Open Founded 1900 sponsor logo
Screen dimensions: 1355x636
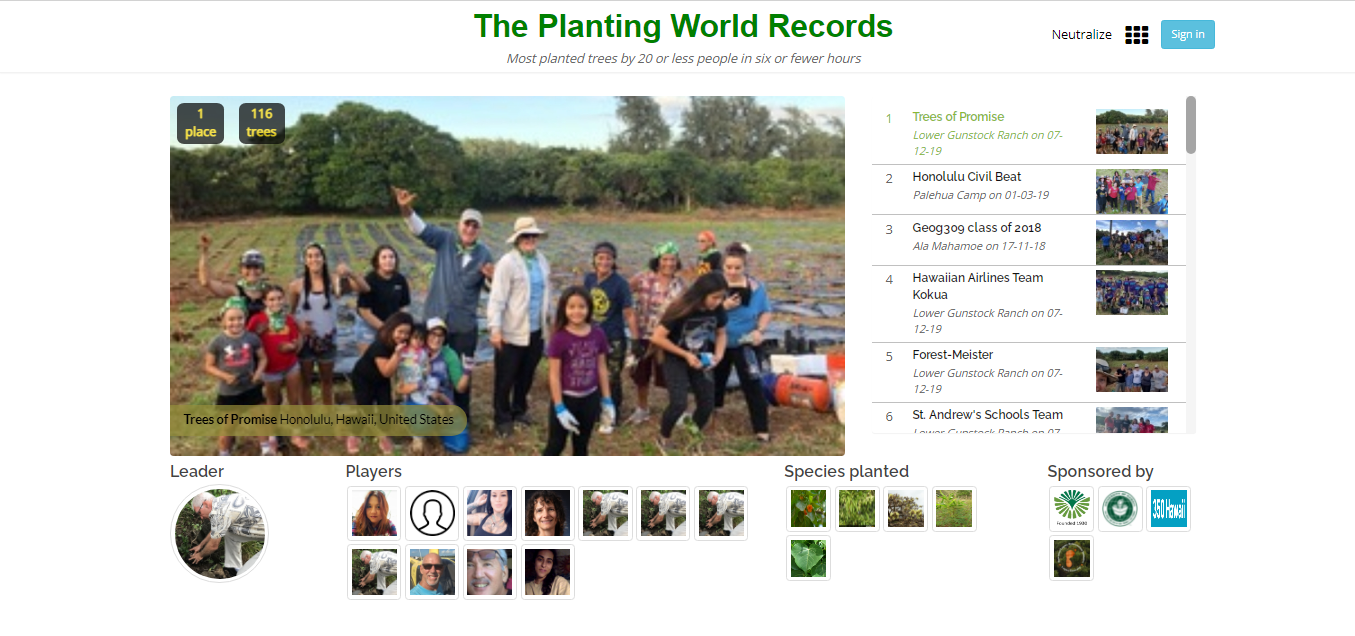coord(1072,509)
